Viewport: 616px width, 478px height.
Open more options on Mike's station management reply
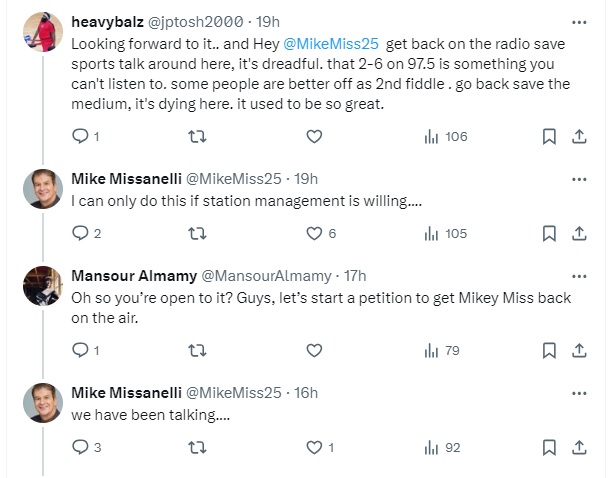pos(578,179)
